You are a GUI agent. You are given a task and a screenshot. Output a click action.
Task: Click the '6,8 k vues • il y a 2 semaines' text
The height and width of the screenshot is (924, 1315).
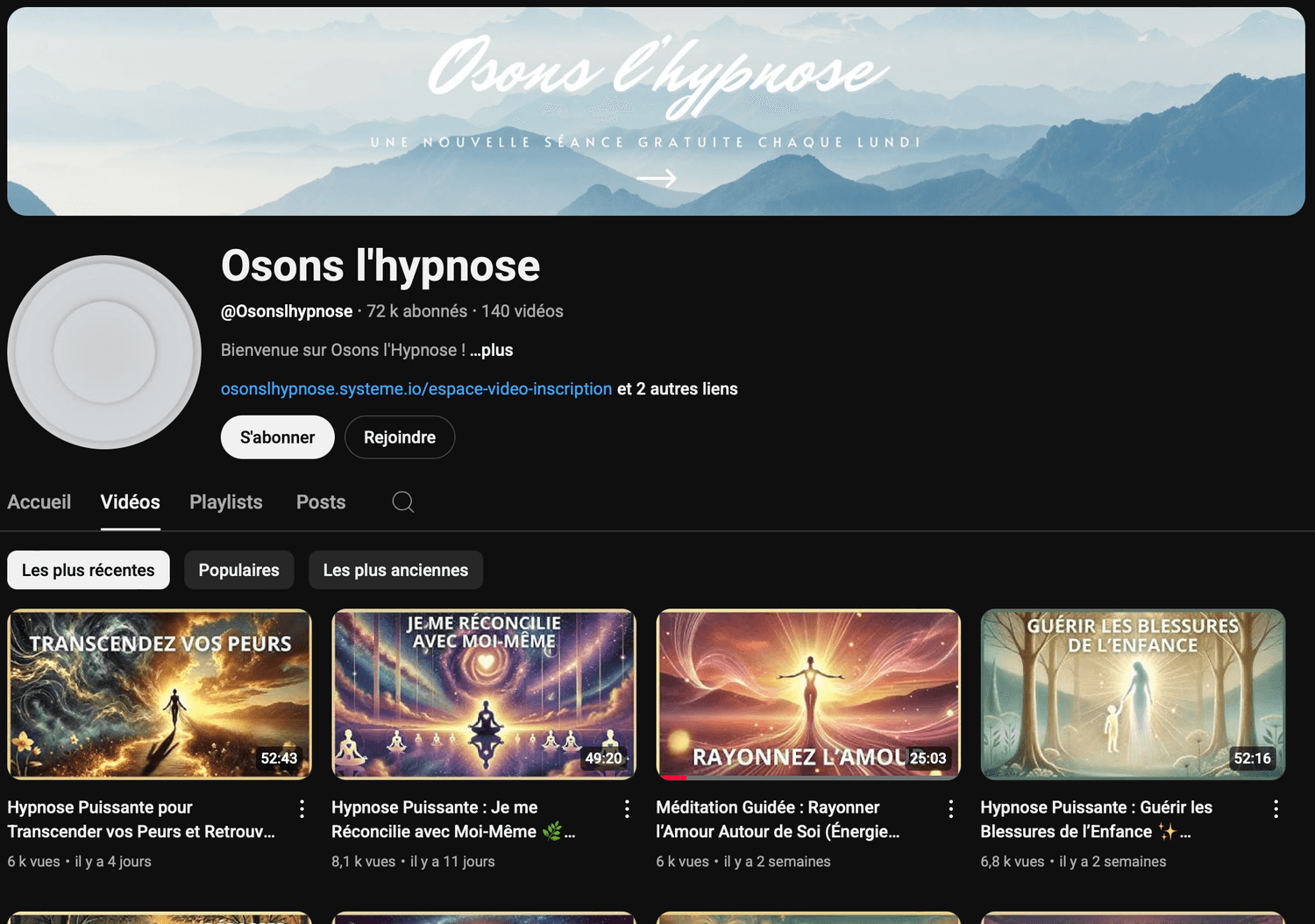tap(1073, 862)
